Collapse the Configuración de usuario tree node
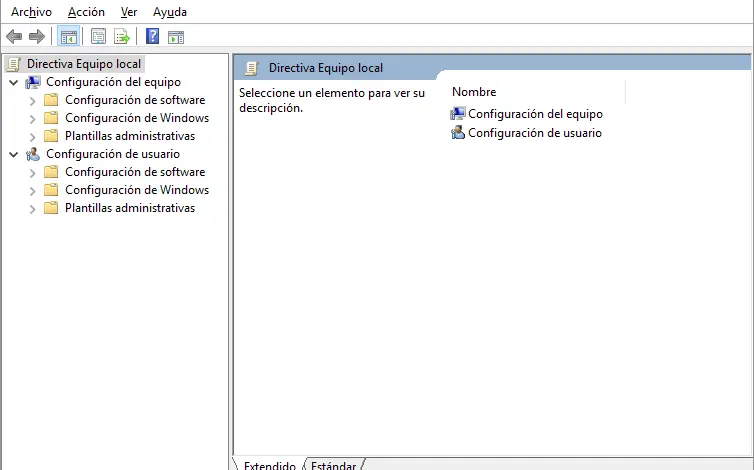The image size is (754, 470). pos(14,154)
